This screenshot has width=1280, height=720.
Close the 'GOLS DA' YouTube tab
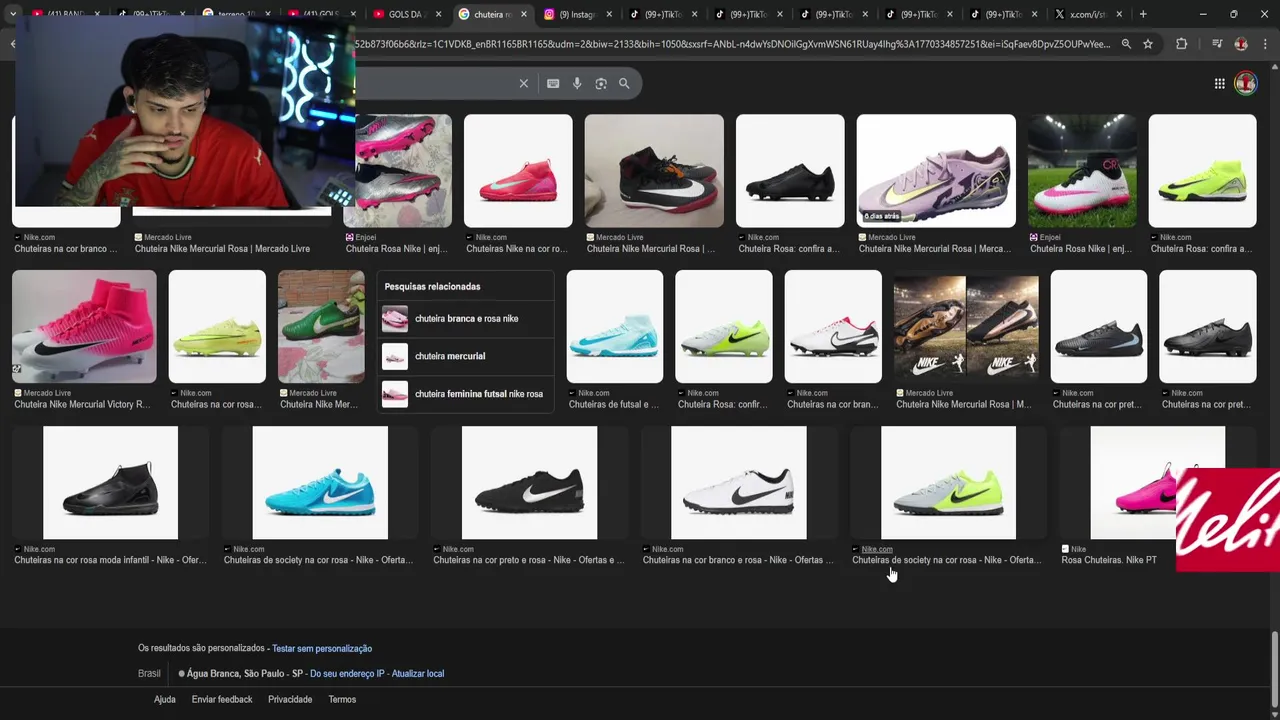[438, 14]
